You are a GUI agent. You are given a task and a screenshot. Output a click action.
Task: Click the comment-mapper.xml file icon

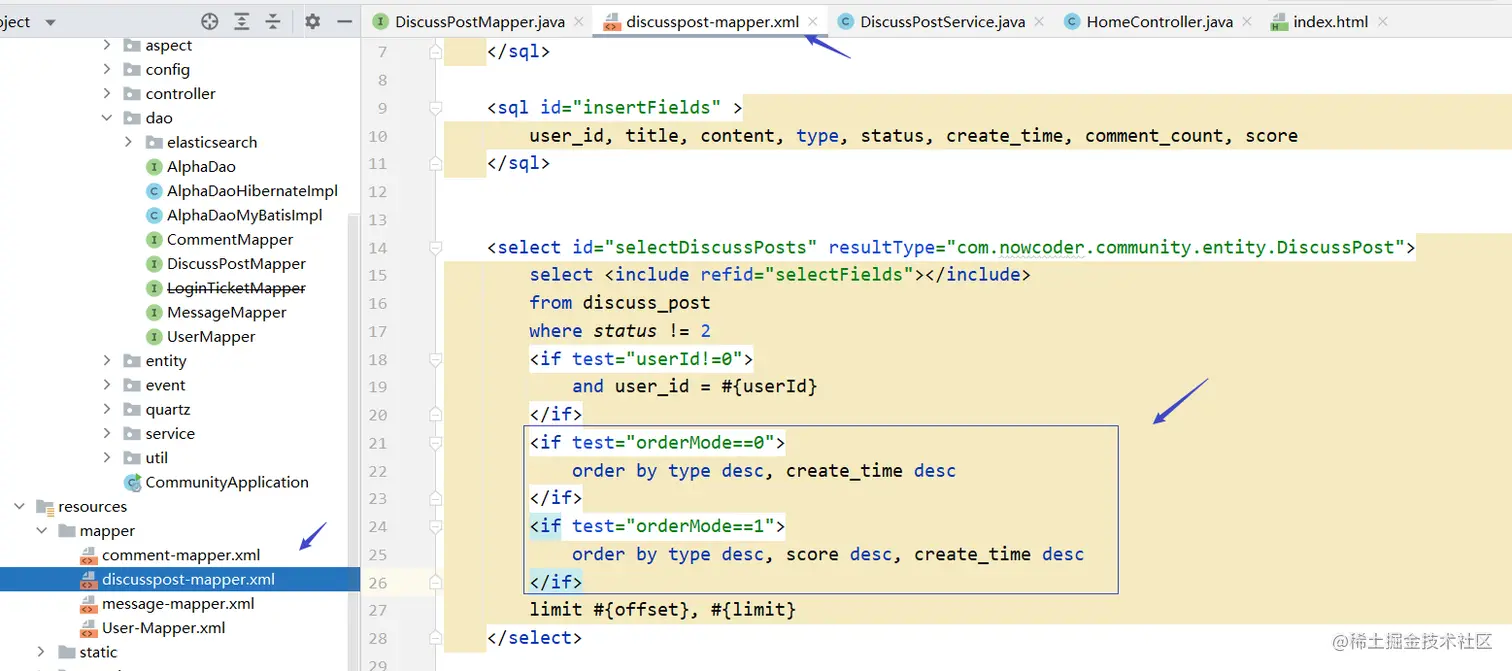88,555
